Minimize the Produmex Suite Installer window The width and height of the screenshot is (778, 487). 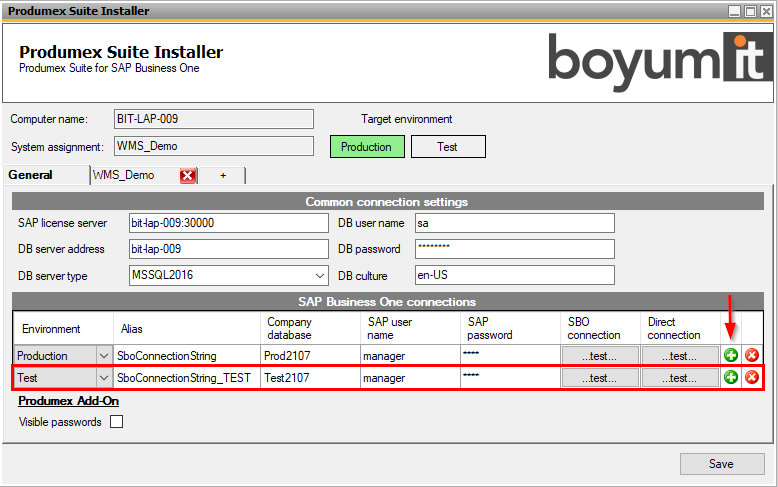[x=733, y=11]
